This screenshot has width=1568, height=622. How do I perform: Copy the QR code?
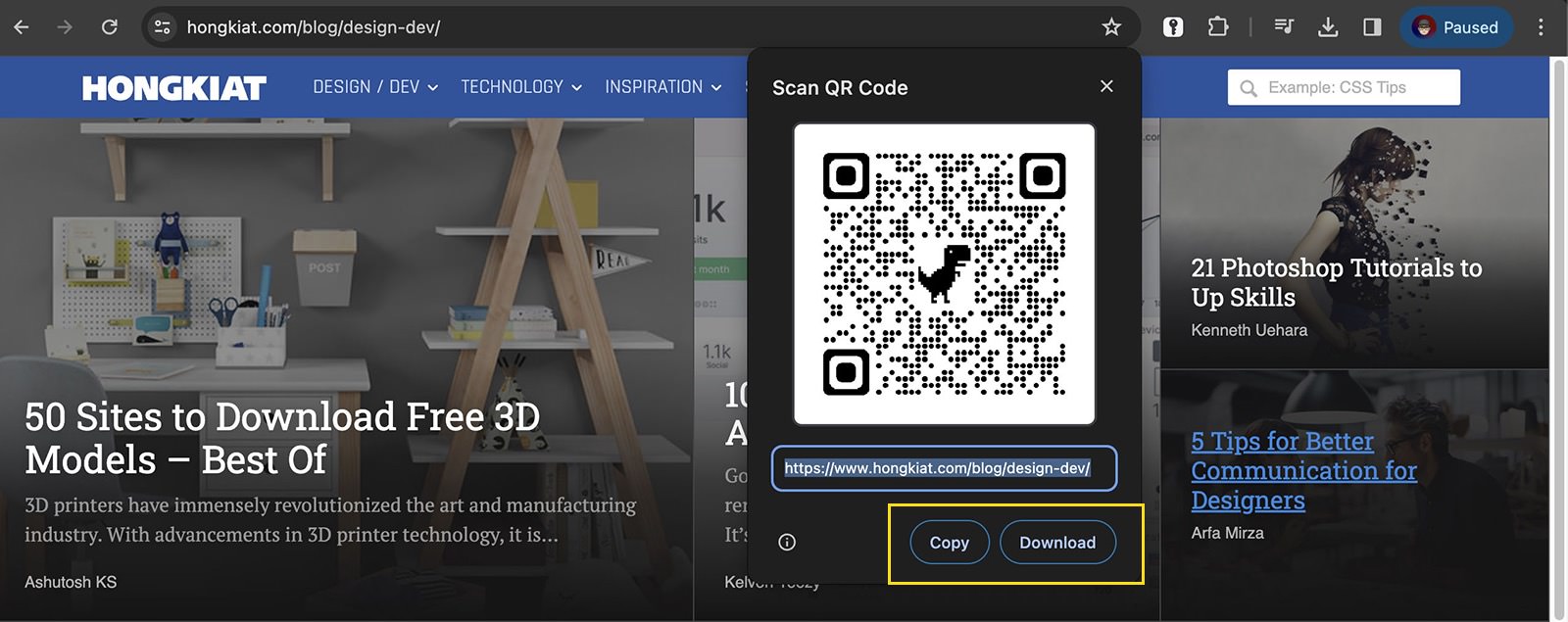950,543
